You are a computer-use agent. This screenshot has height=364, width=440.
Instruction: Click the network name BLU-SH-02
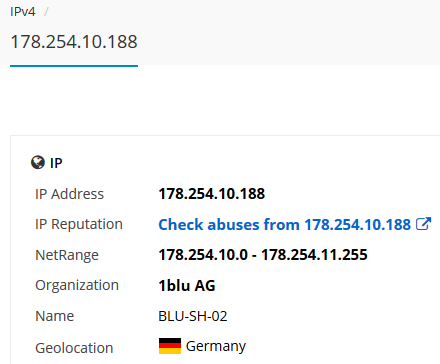(x=193, y=316)
